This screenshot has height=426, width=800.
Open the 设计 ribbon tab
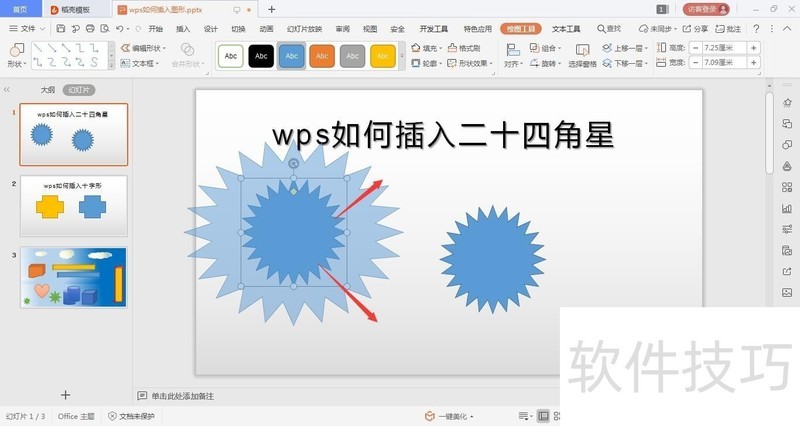[210, 29]
